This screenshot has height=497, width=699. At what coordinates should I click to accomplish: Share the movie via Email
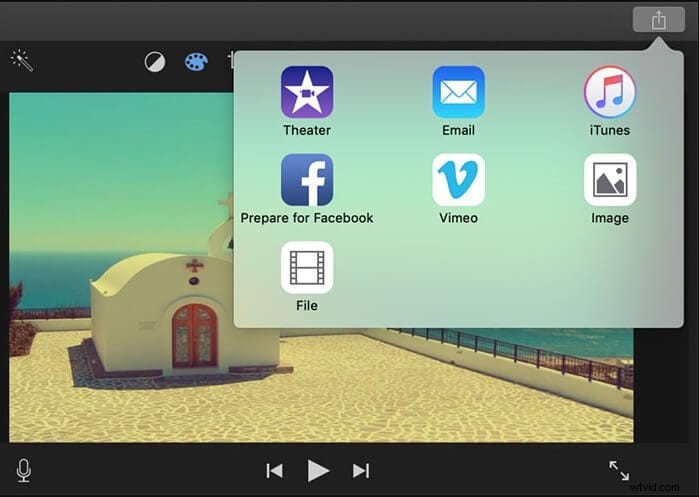click(458, 101)
